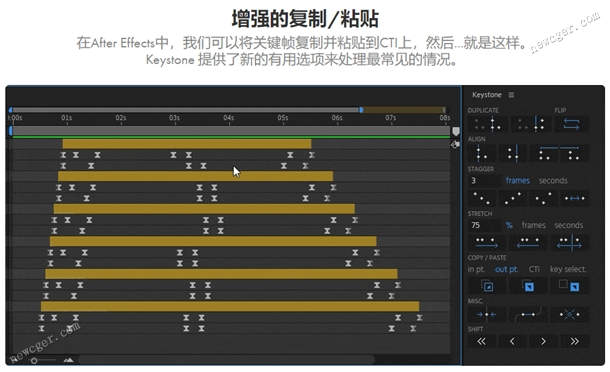Click the first Align keyframes icon
The width and height of the screenshot is (610, 372).
tap(481, 153)
